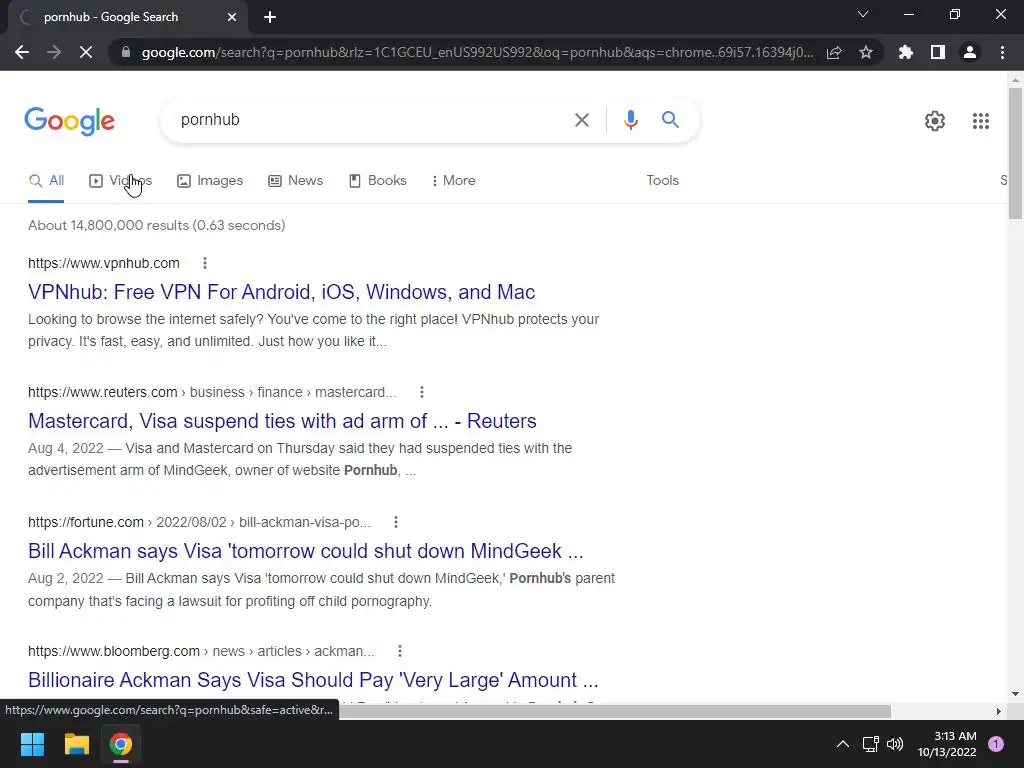Open the Billionaire Ackman Bloomberg article
This screenshot has height=768, width=1024.
[313, 680]
